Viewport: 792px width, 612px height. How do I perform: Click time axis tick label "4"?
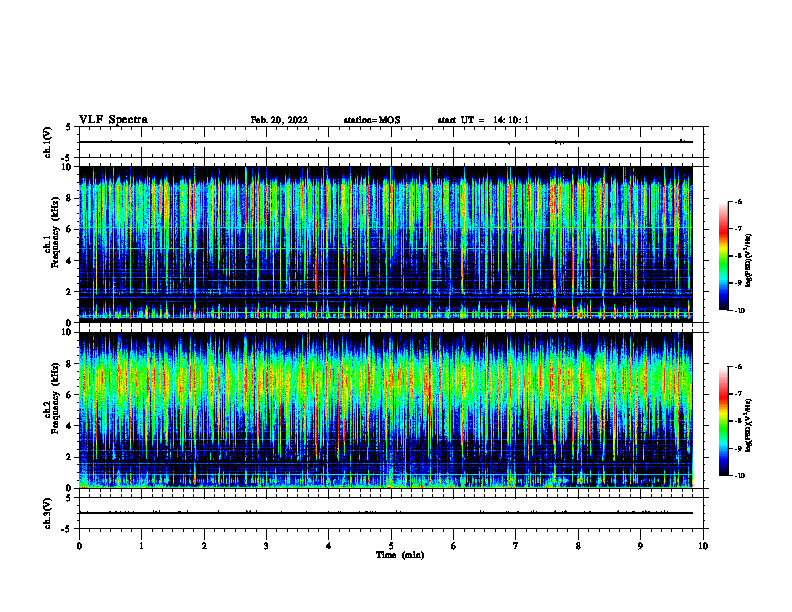pyautogui.click(x=329, y=546)
